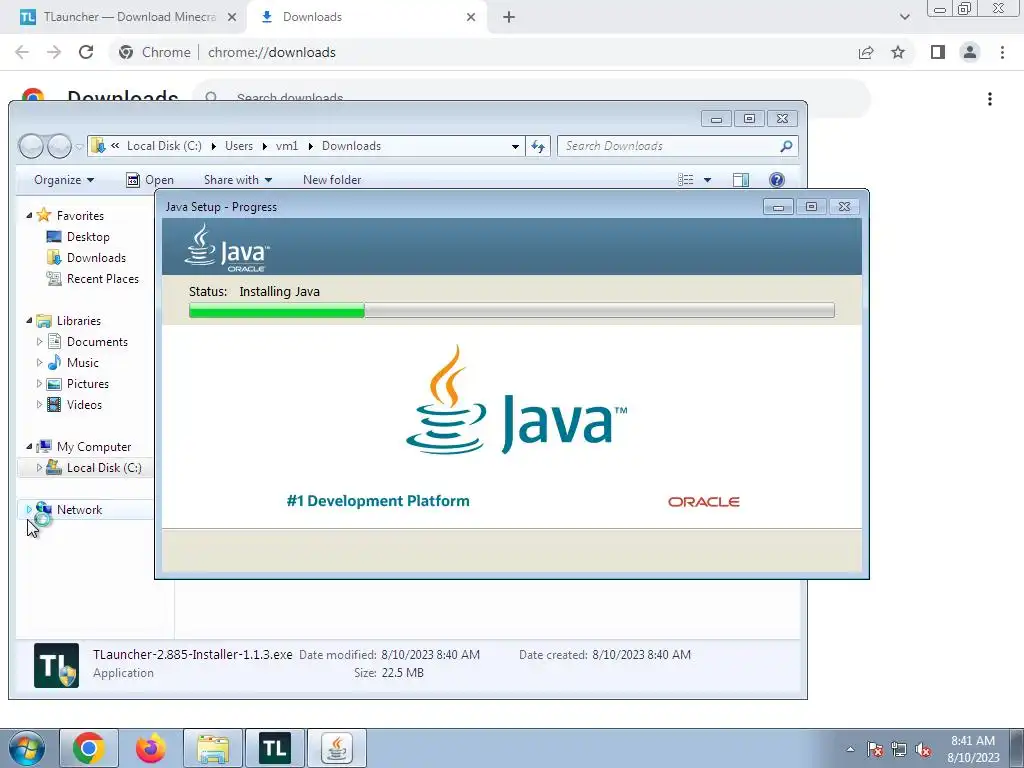The height and width of the screenshot is (768, 1024).
Task: Collapse the Favorites group
Action: click(x=29, y=215)
